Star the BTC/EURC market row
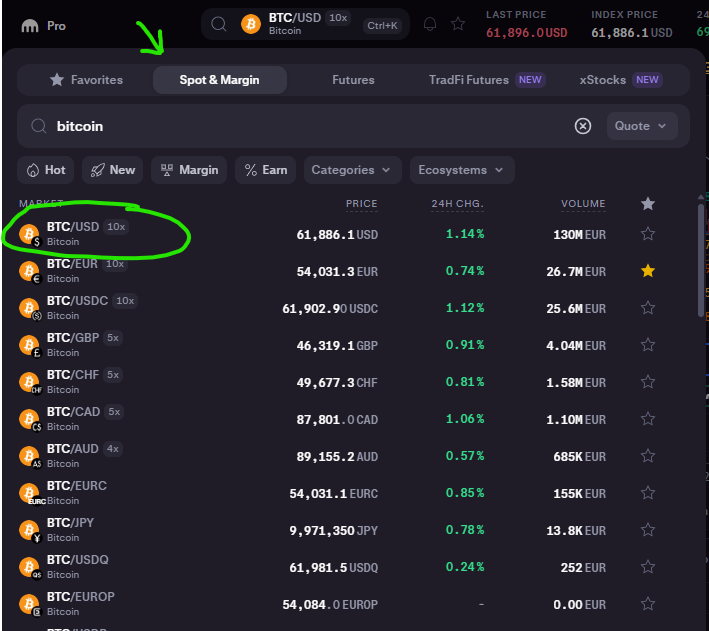Screen dimensions: 709x631 pyautogui.click(x=648, y=493)
